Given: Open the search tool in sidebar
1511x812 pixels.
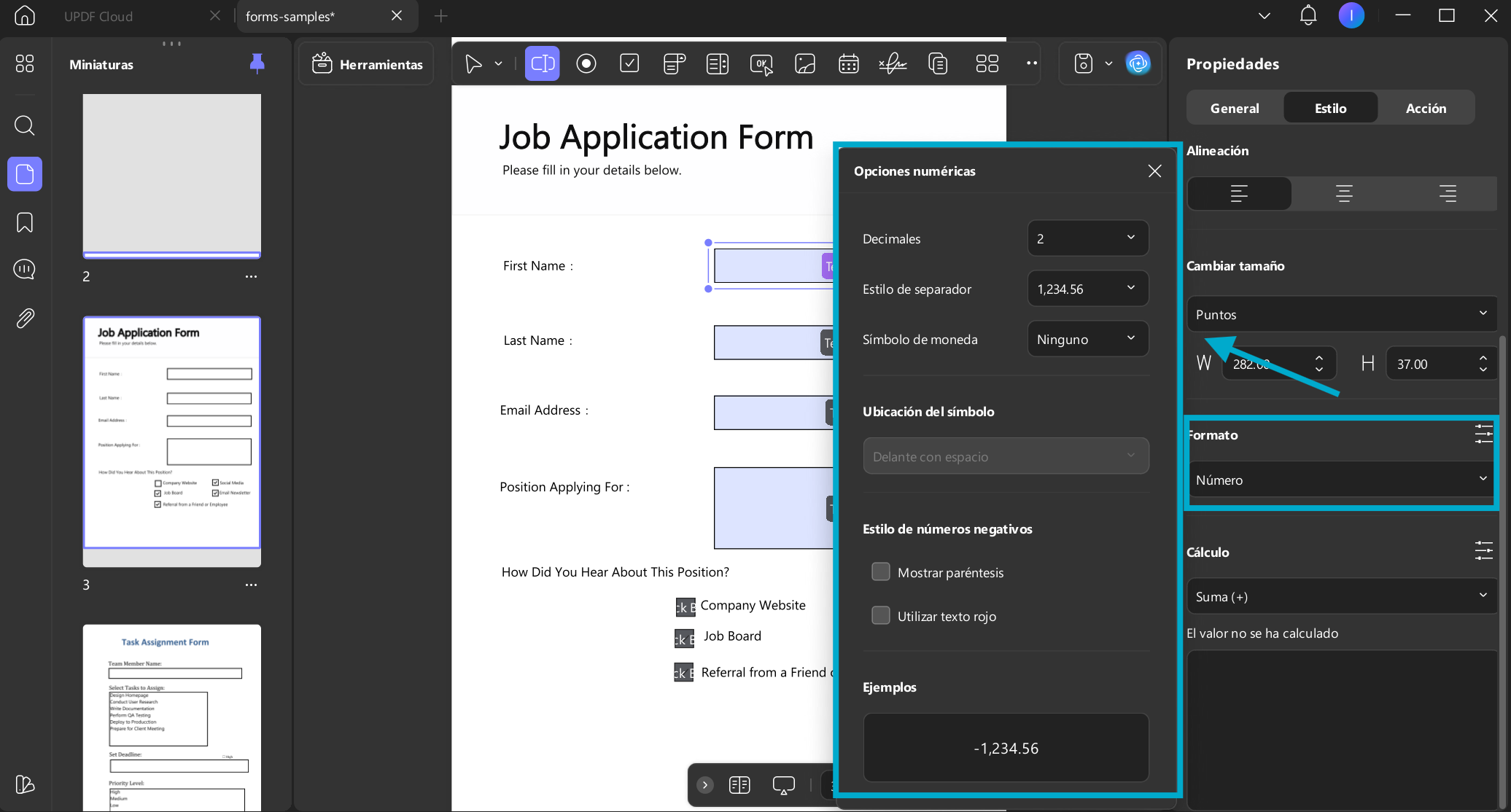Looking at the screenshot, I should (x=25, y=125).
